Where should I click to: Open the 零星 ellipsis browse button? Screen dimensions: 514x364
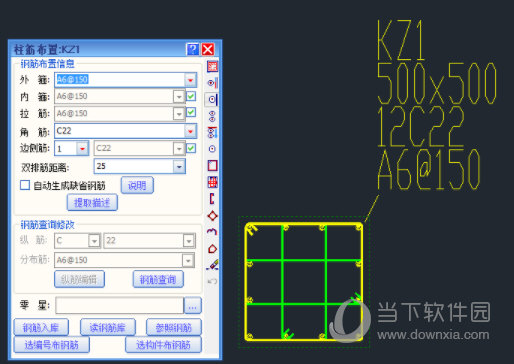coord(193,305)
